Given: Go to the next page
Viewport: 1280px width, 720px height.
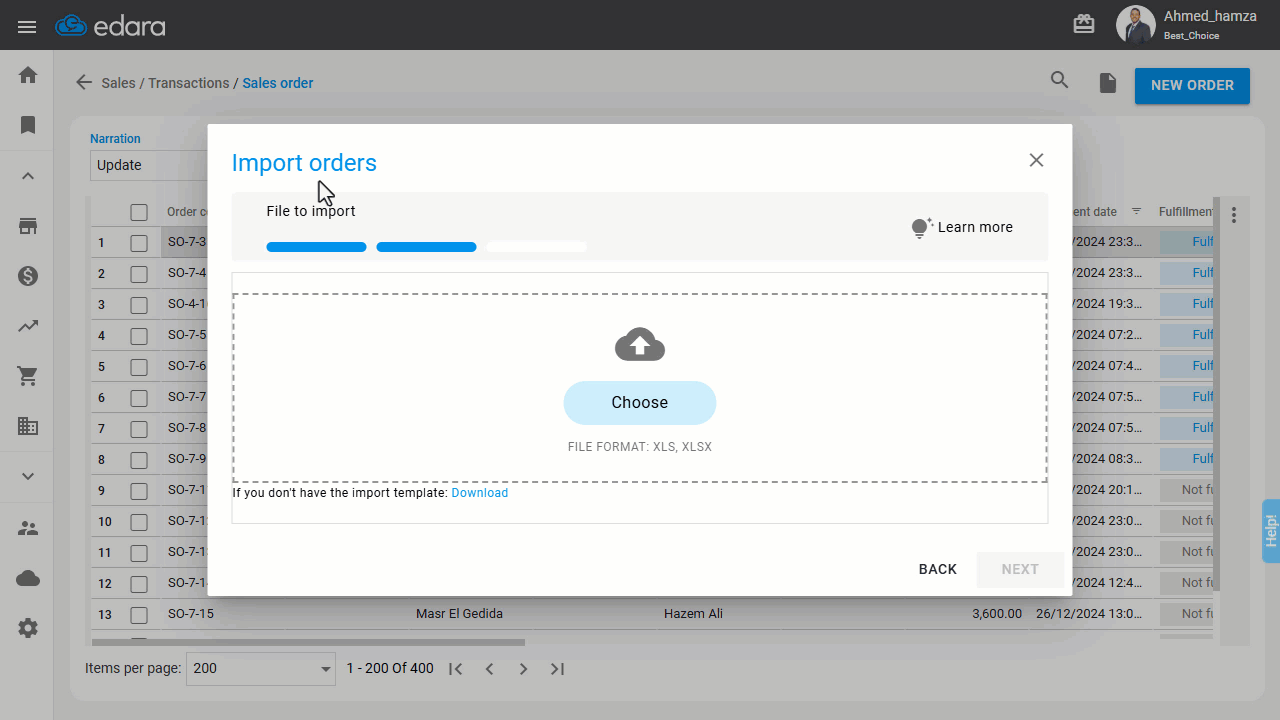Looking at the screenshot, I should (x=523, y=669).
